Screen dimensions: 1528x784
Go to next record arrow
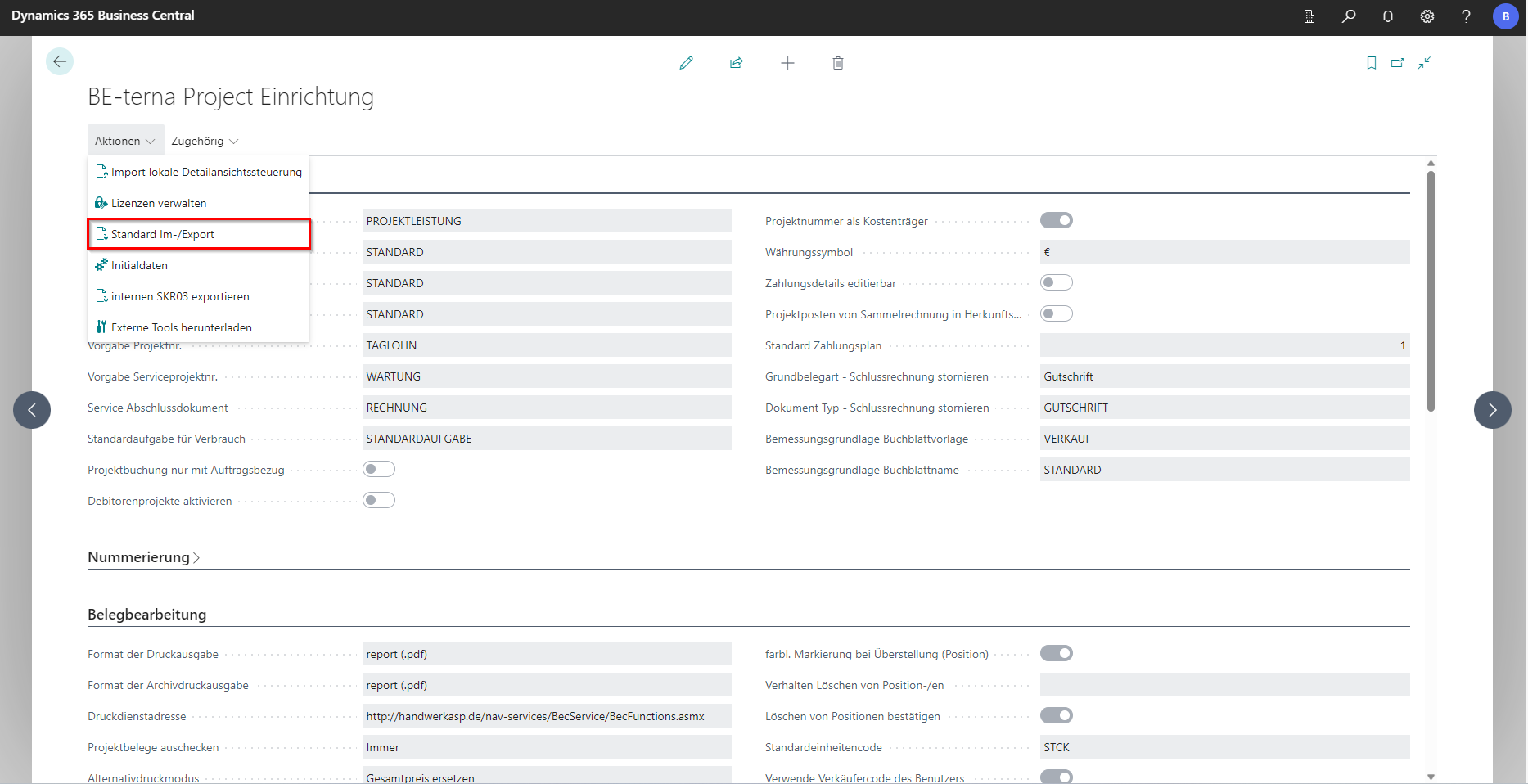tap(1493, 410)
